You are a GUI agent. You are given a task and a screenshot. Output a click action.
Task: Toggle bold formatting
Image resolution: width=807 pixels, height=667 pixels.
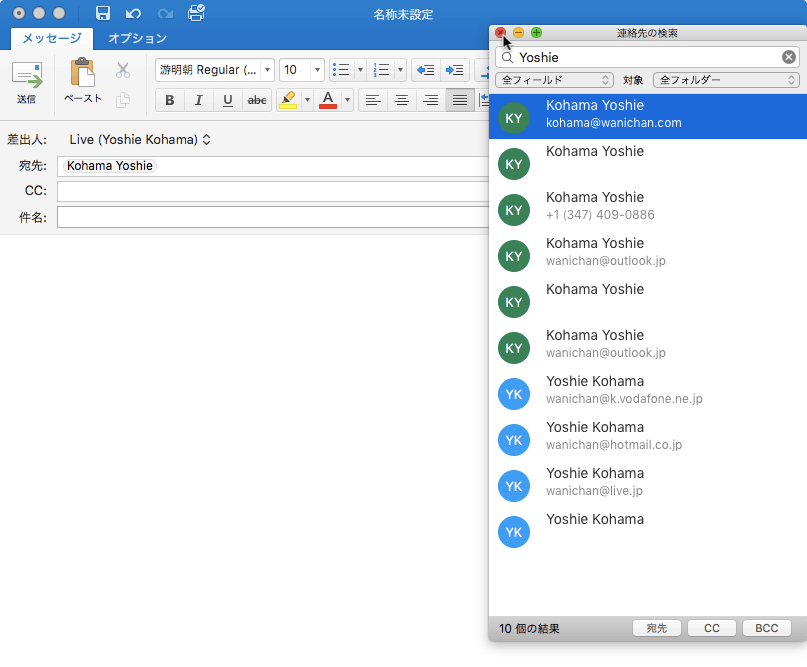point(170,100)
